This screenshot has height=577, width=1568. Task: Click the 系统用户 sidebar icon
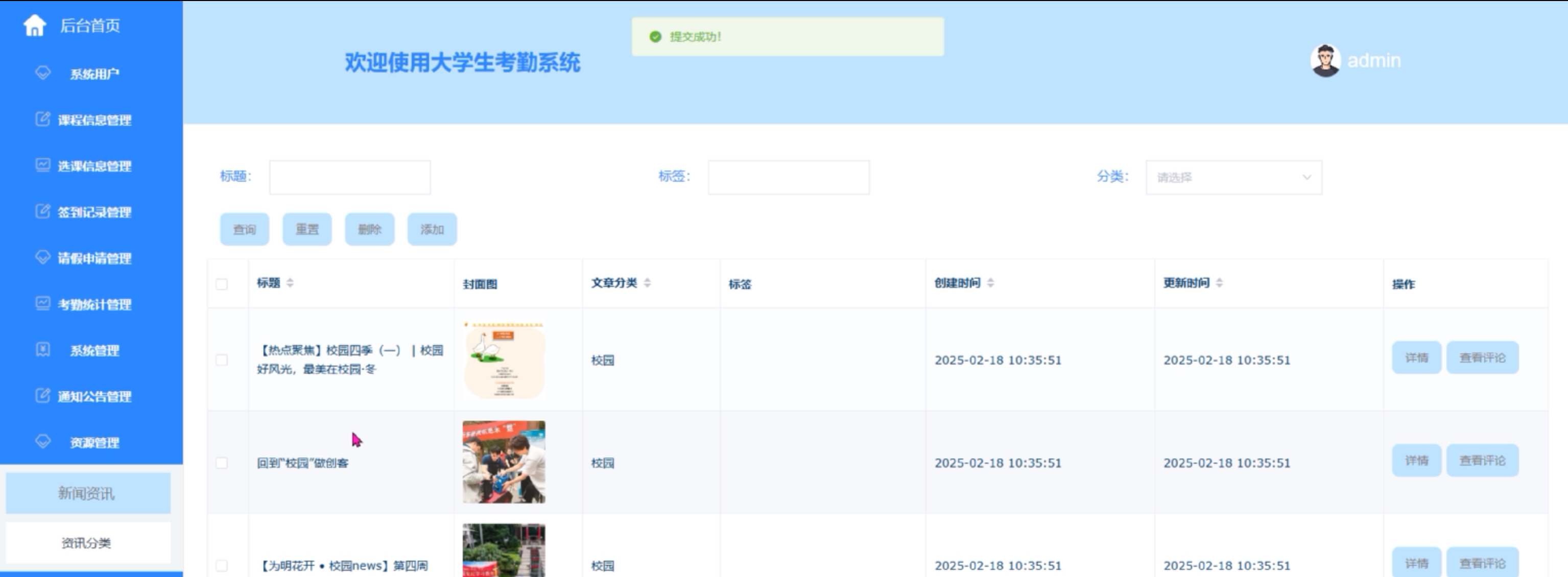pyautogui.click(x=42, y=73)
